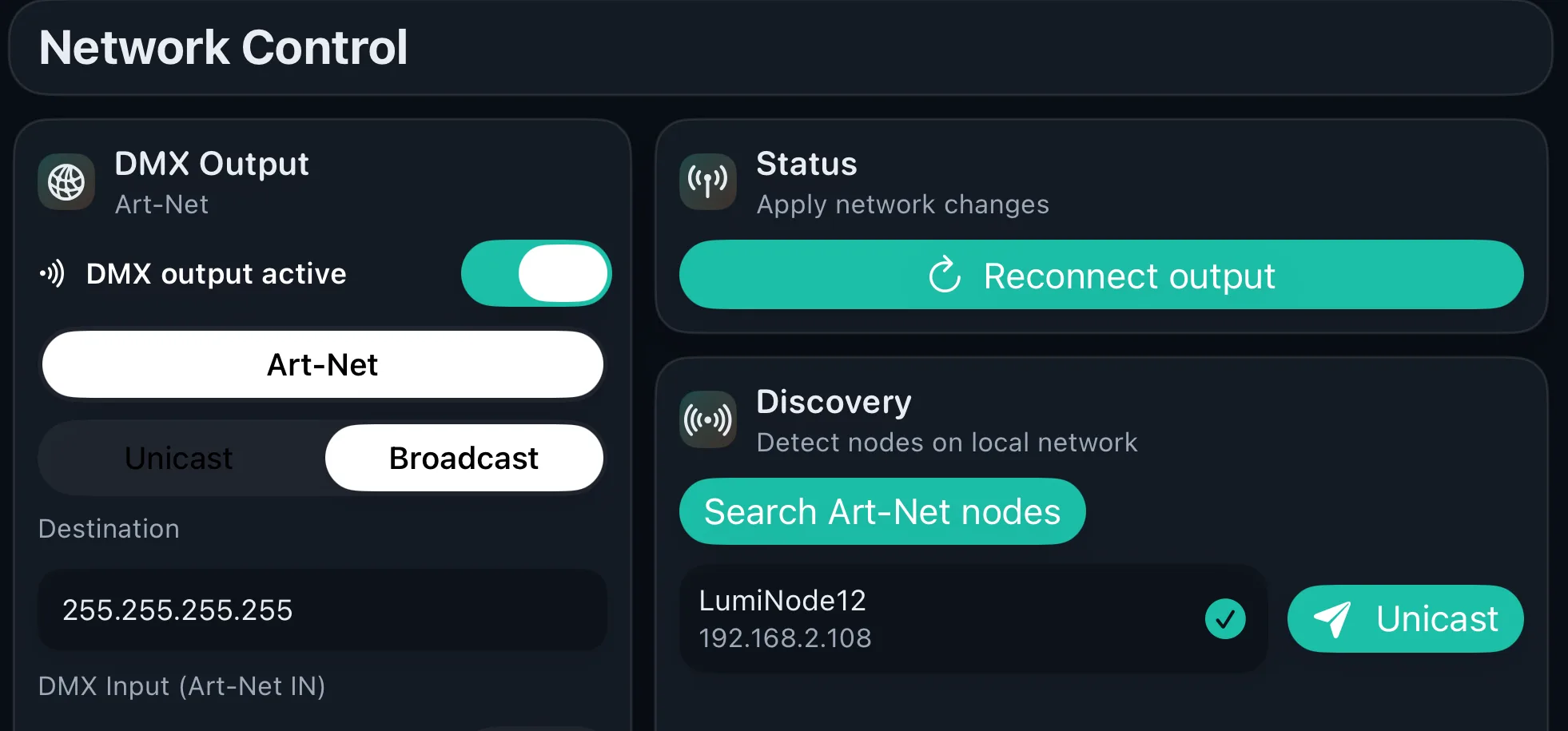
Task: Select the antenna icon beside Status
Action: [x=708, y=181]
